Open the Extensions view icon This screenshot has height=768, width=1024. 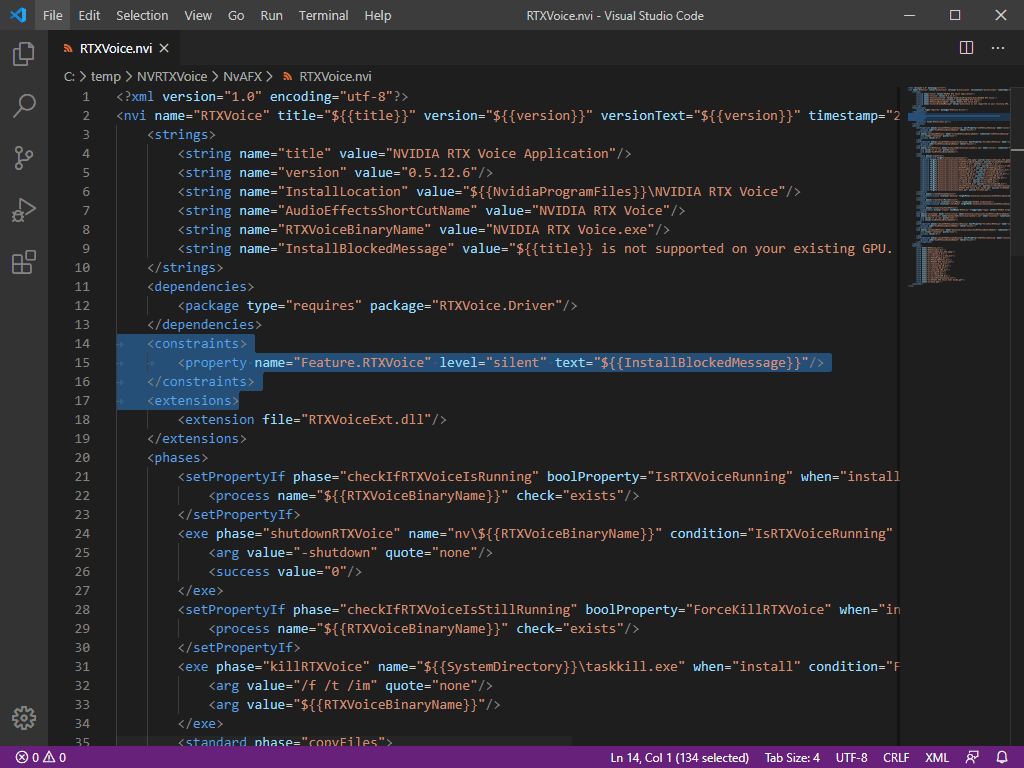tap(24, 262)
